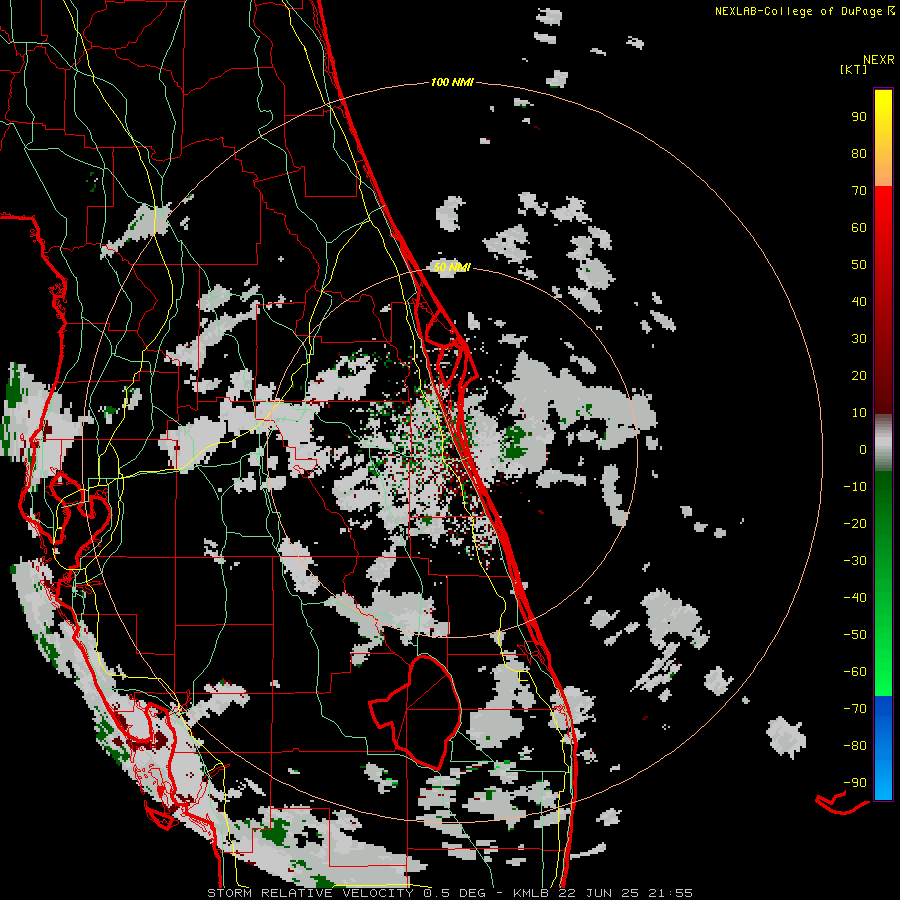Click the -90 value on the velocity scale
The height and width of the screenshot is (900, 900).
pos(855,783)
